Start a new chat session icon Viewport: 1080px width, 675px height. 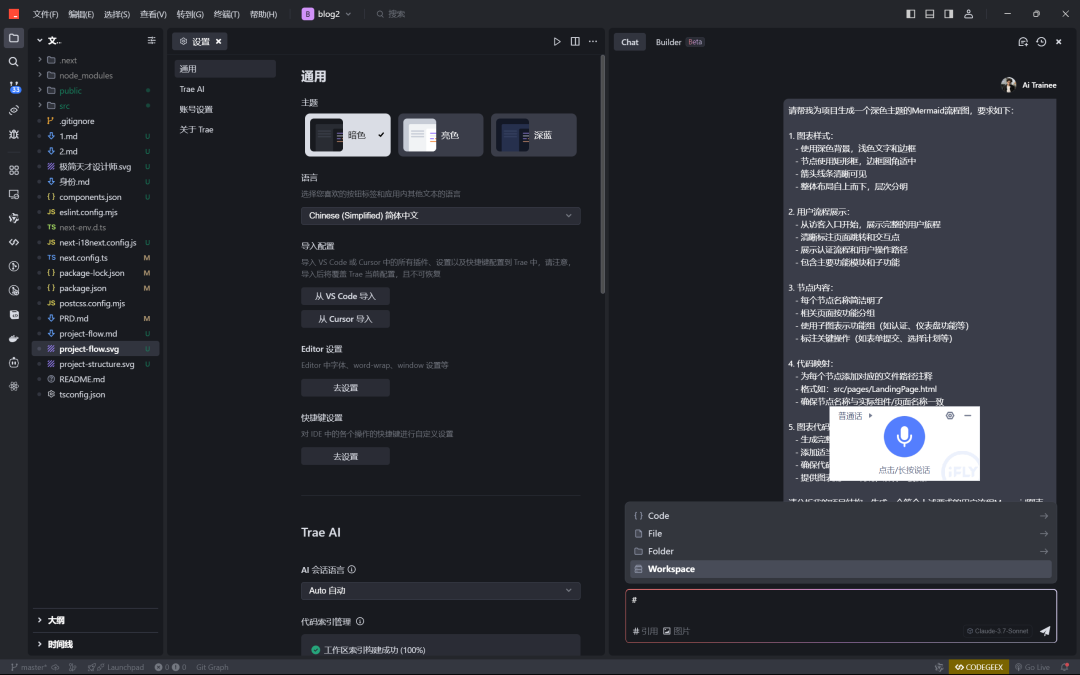pos(1023,42)
